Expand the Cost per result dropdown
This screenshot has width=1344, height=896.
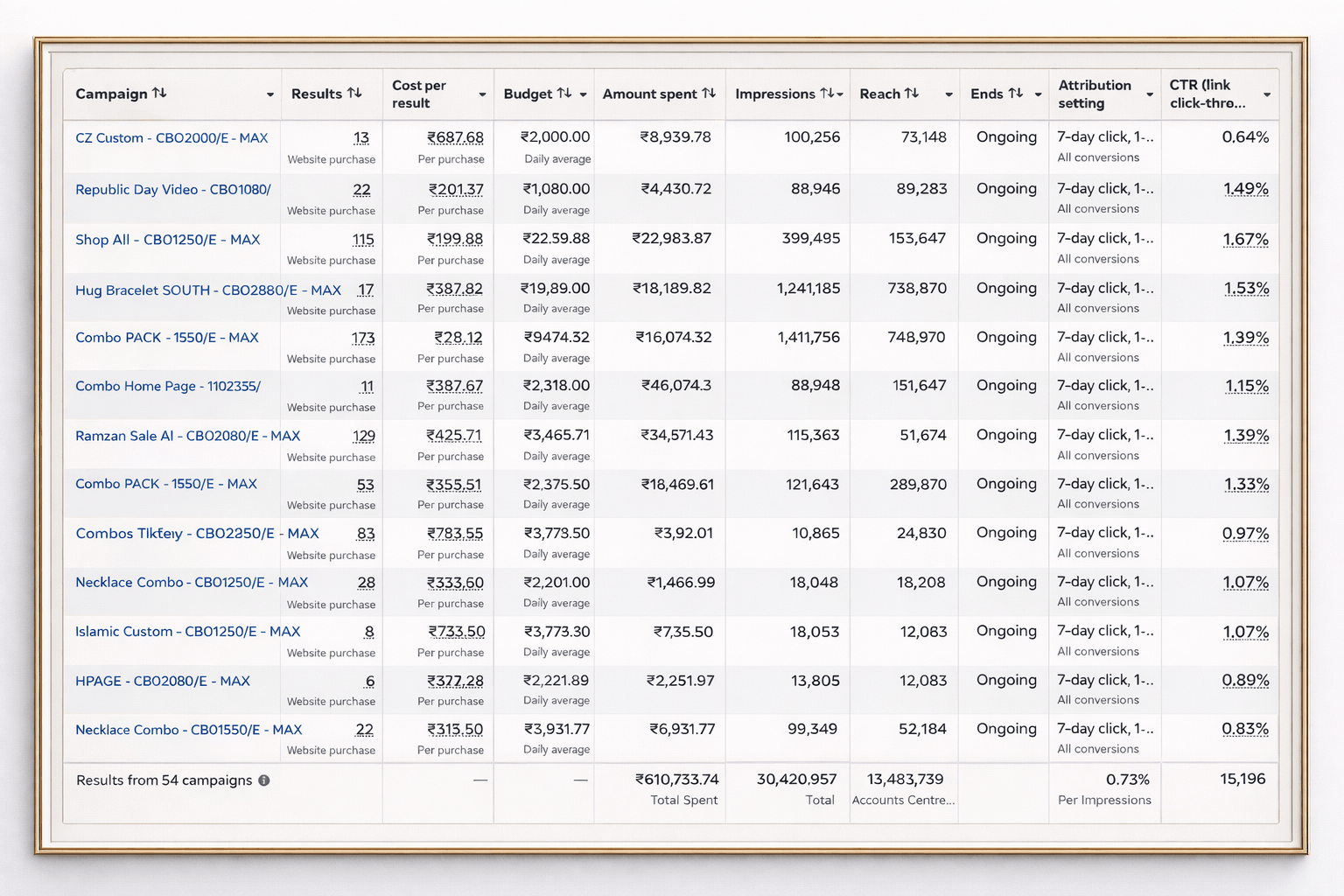pyautogui.click(x=482, y=94)
